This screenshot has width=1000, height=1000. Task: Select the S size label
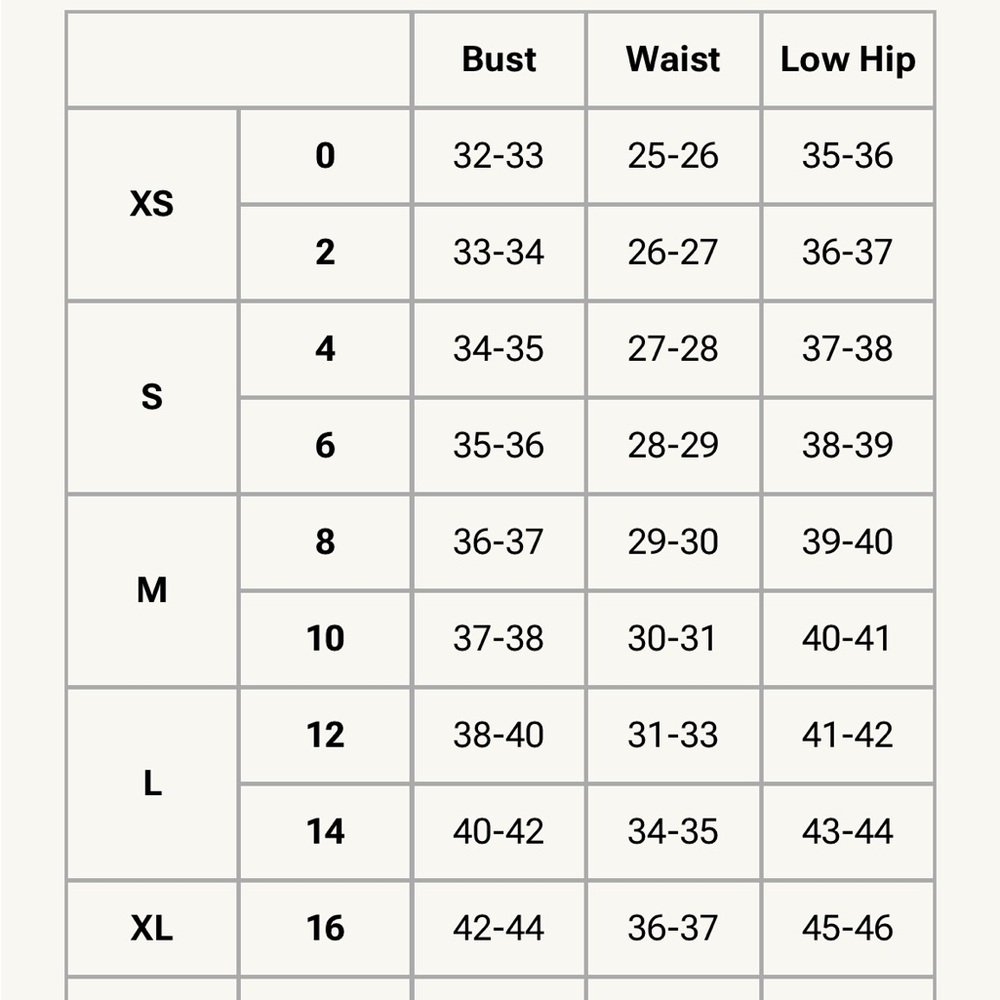pos(152,397)
